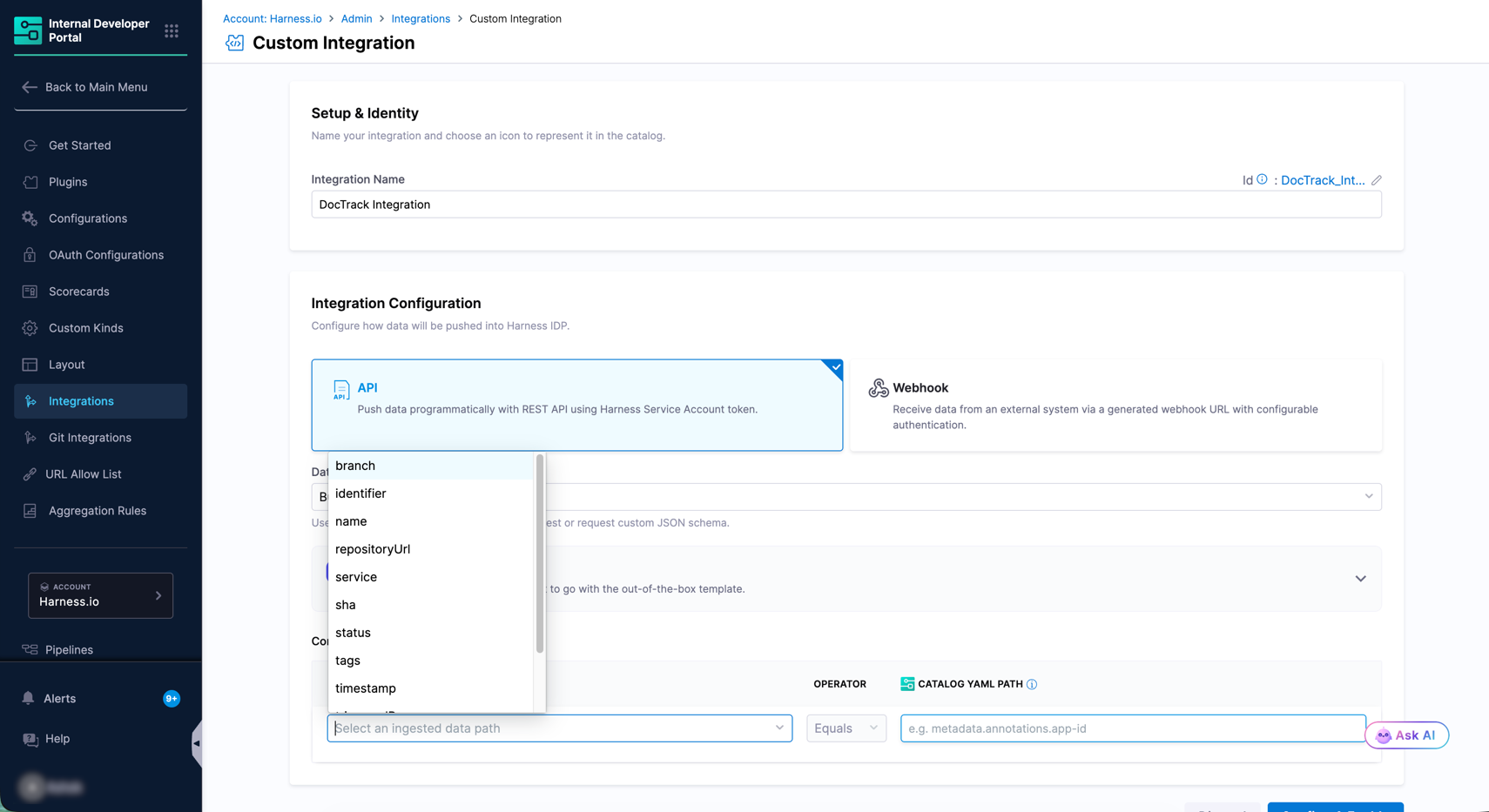The image size is (1489, 812).
Task: Click the Aggregation Rules sidebar icon
Action: [30, 511]
